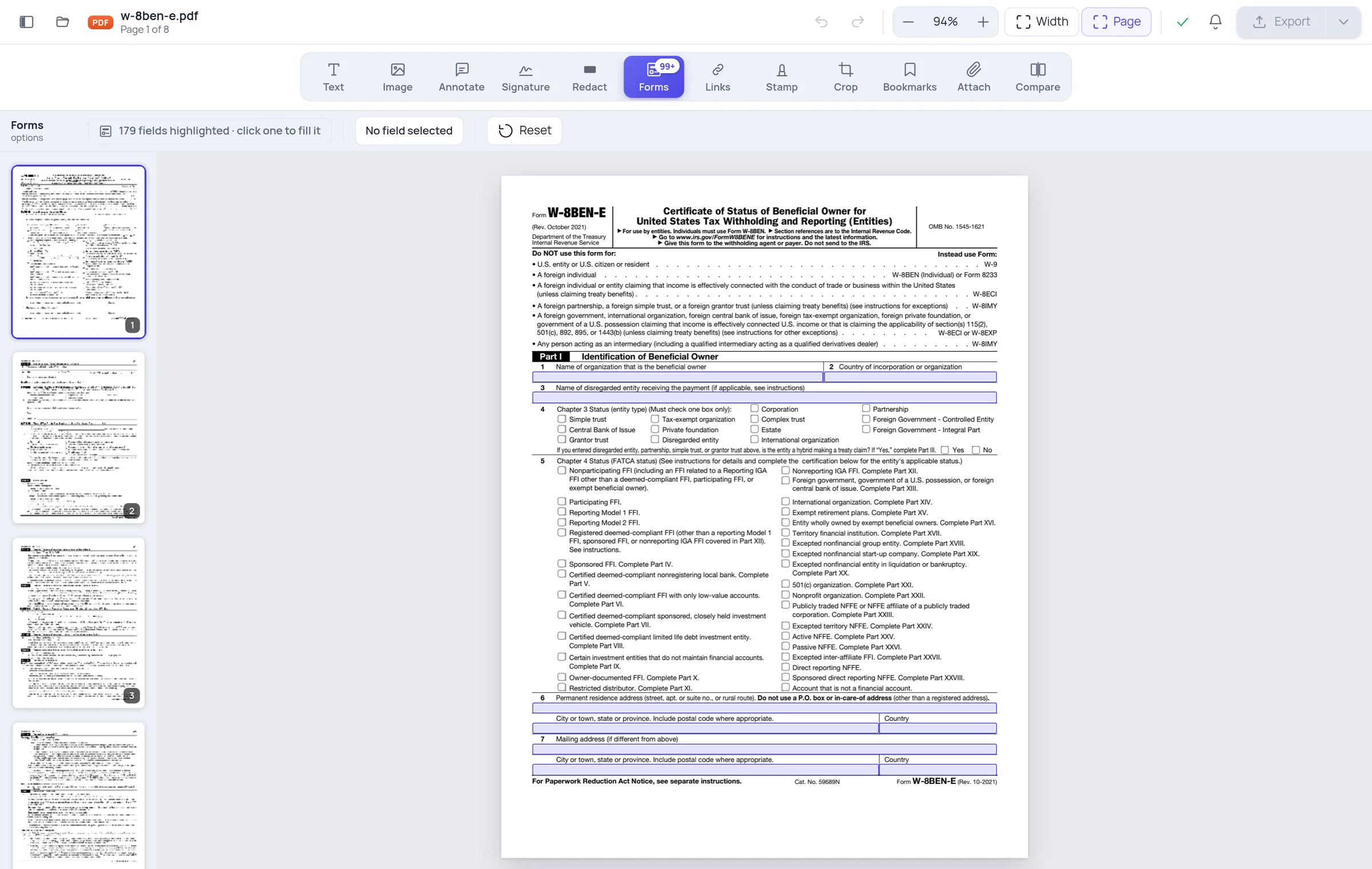Image resolution: width=1372 pixels, height=869 pixels.
Task: Check the hybrid treaty claim No box
Action: [976, 450]
